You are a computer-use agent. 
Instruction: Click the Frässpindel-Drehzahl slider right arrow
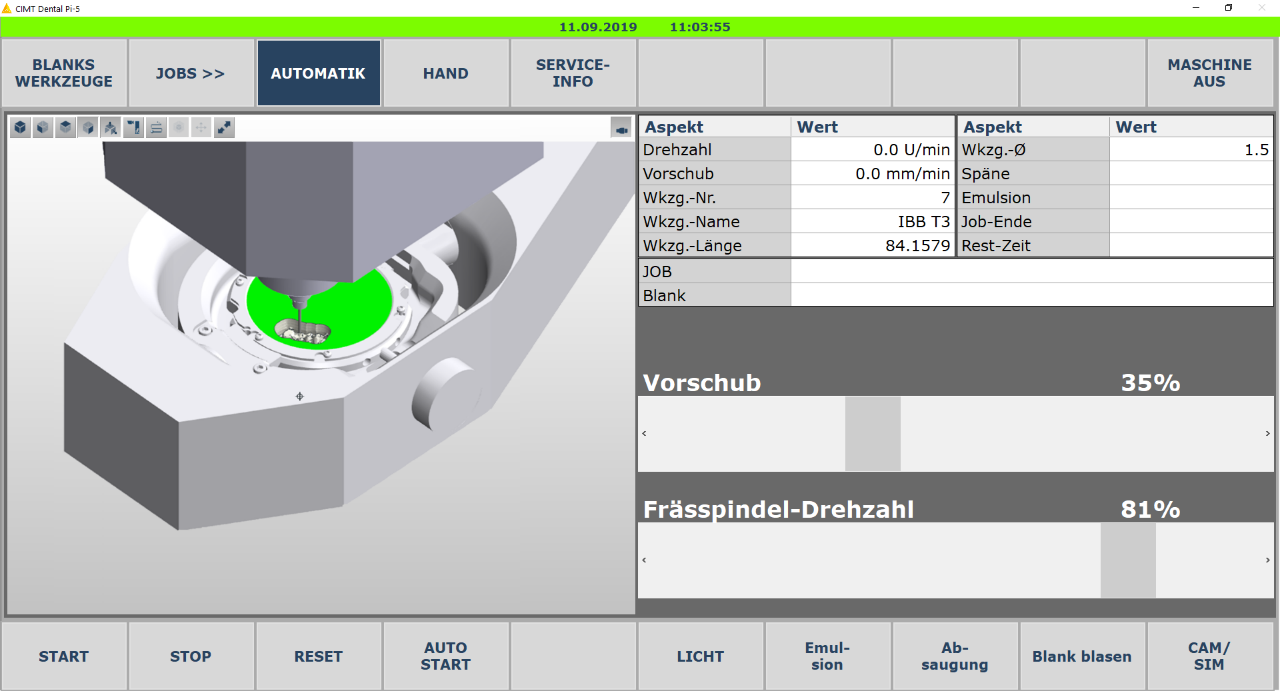click(1268, 561)
